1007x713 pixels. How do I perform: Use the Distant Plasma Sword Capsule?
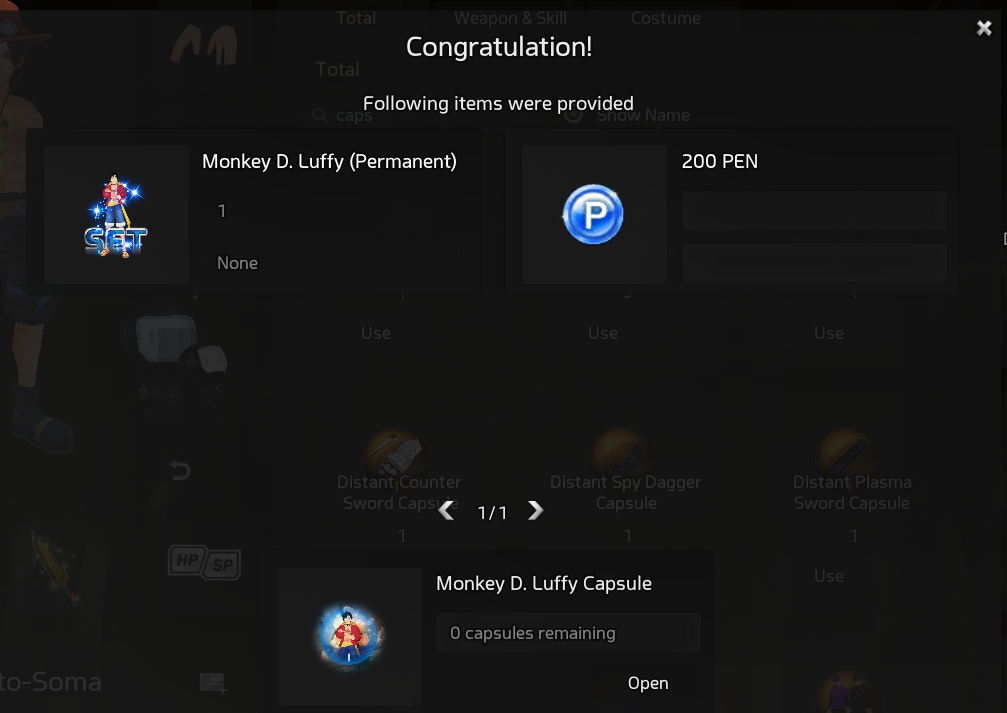[829, 576]
